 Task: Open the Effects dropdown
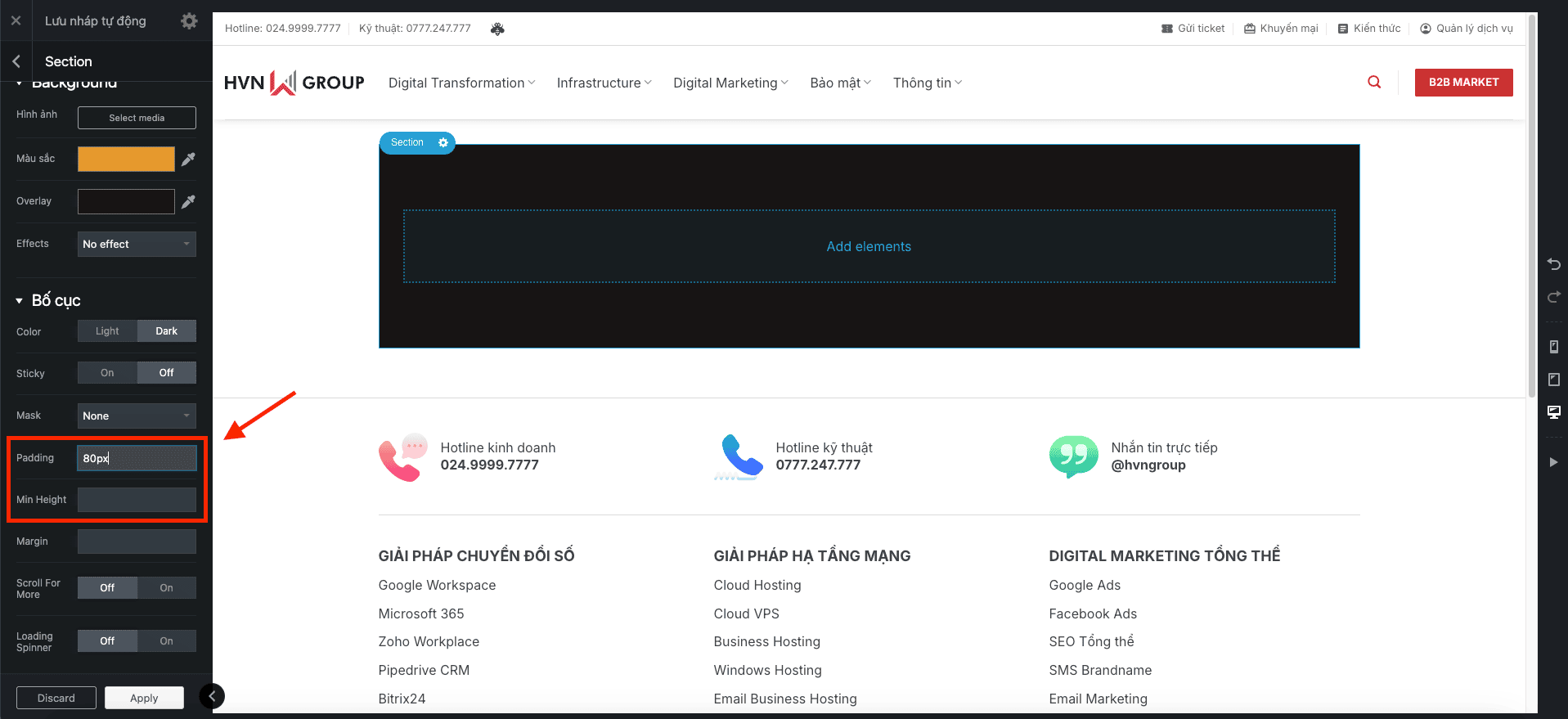pos(137,245)
